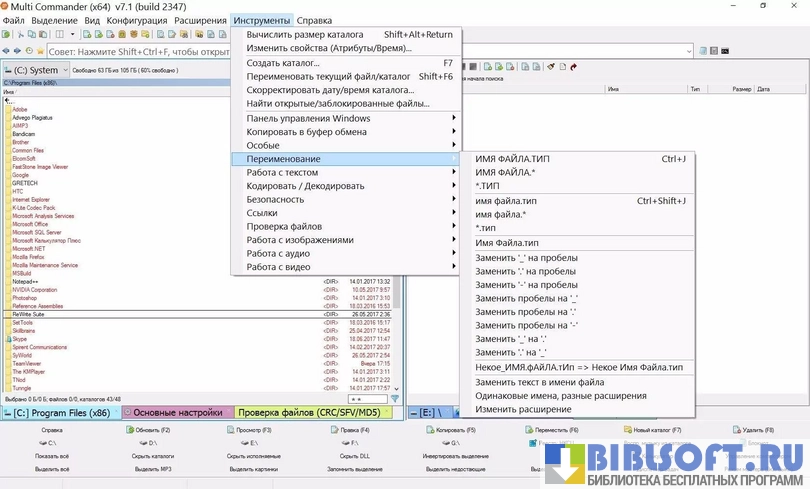This screenshot has width=810, height=489.
Task: Click the forward navigation arrow icon
Action: (17, 51)
